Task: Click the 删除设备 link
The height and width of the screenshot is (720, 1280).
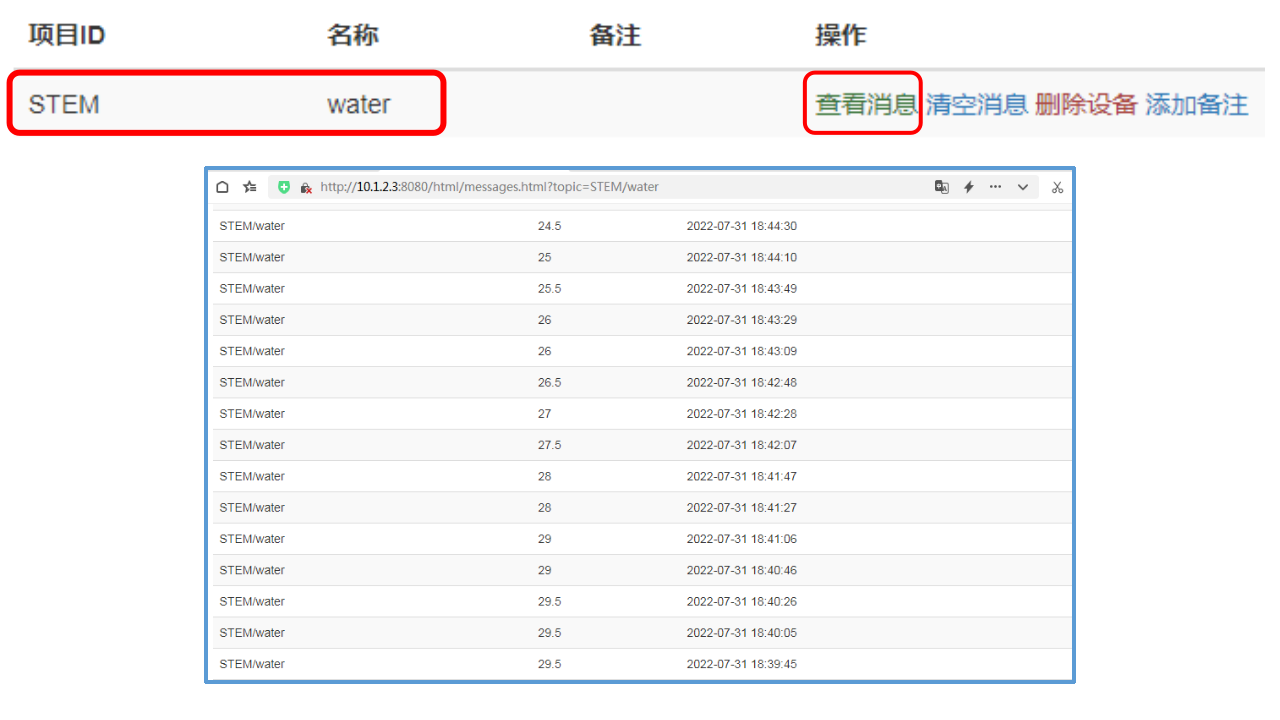Action: pyautogui.click(x=1086, y=104)
